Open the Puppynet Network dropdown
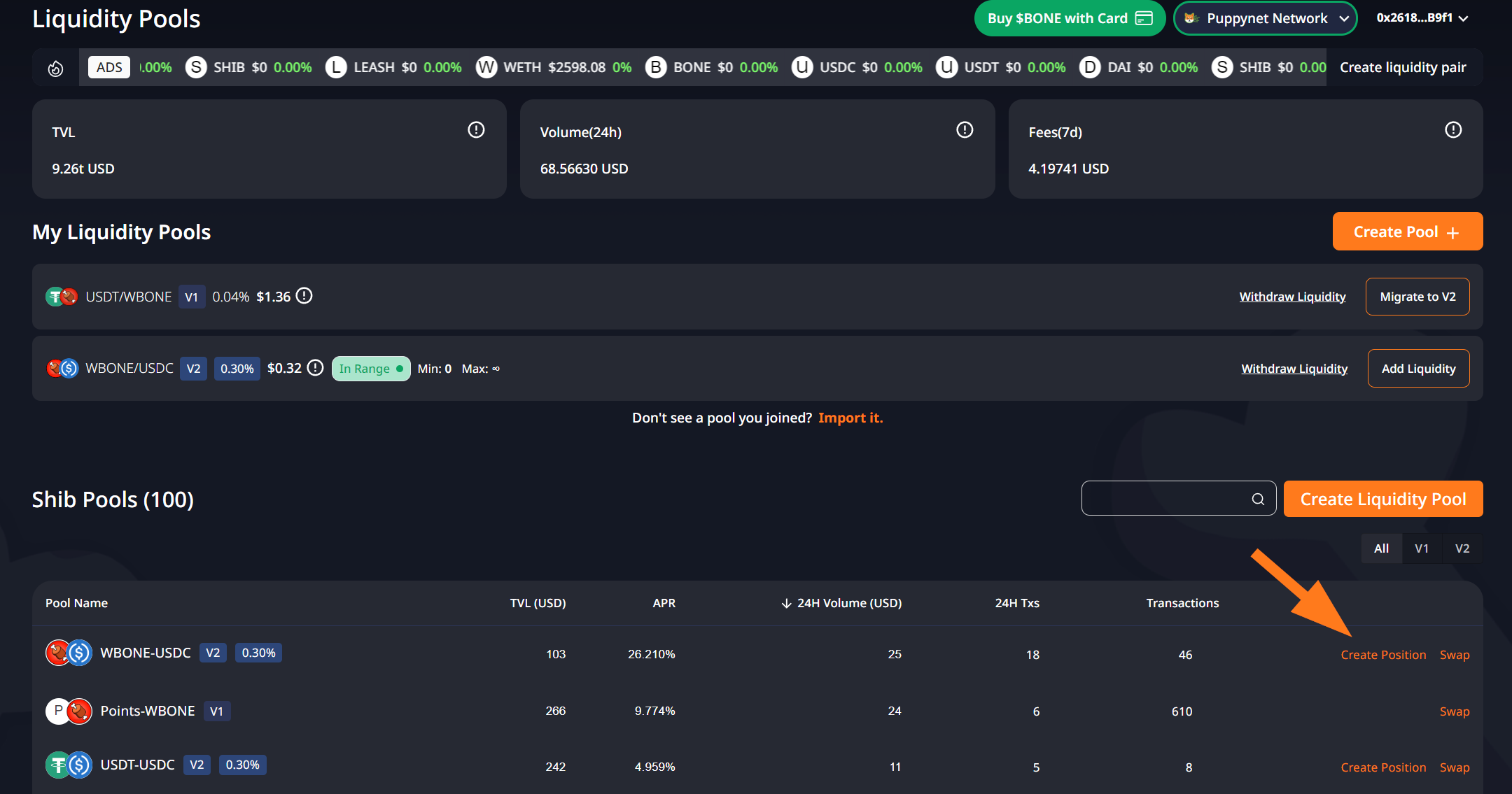Image resolution: width=1512 pixels, height=794 pixels. [1266, 18]
